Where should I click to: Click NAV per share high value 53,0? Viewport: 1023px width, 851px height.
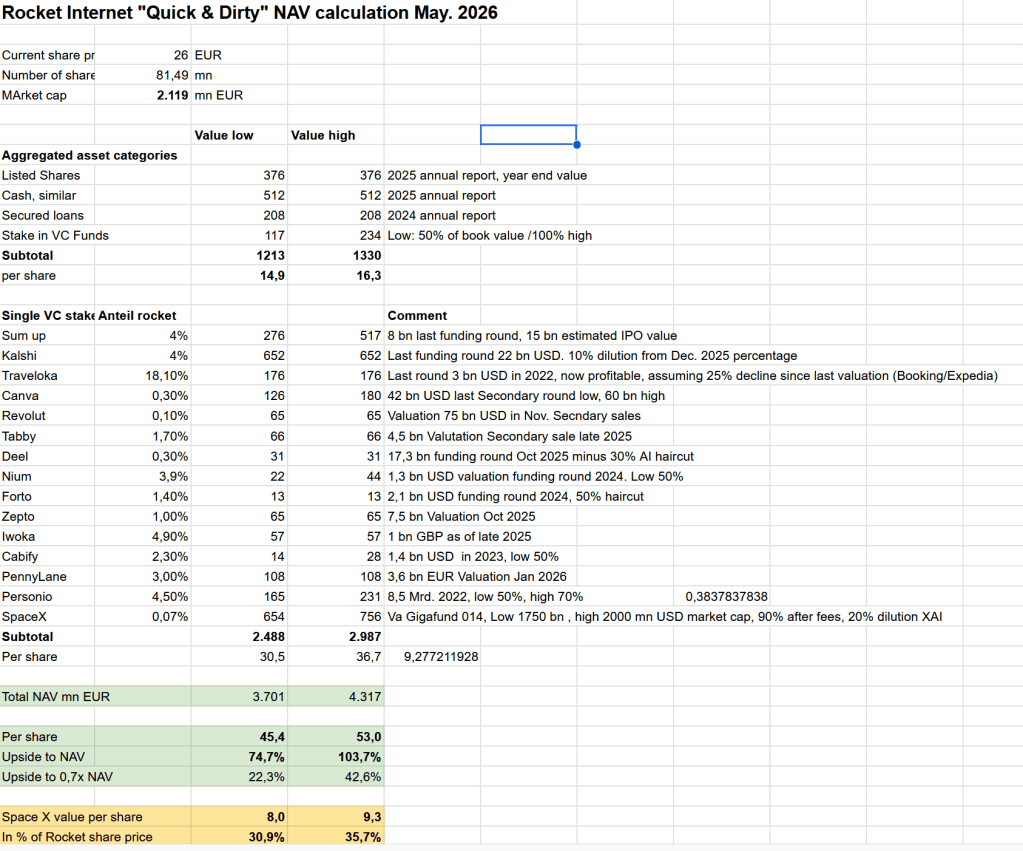(x=369, y=737)
